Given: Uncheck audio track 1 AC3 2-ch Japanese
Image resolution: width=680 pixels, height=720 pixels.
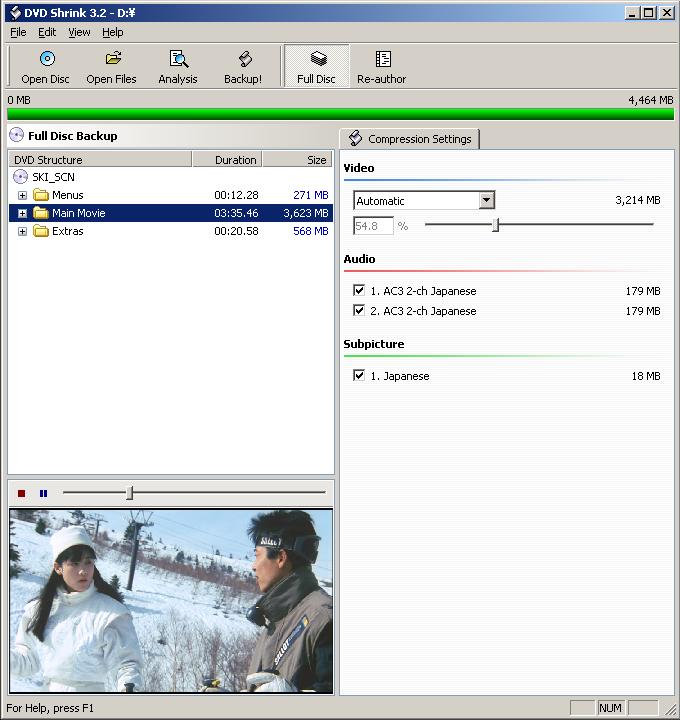Looking at the screenshot, I should click(x=359, y=290).
